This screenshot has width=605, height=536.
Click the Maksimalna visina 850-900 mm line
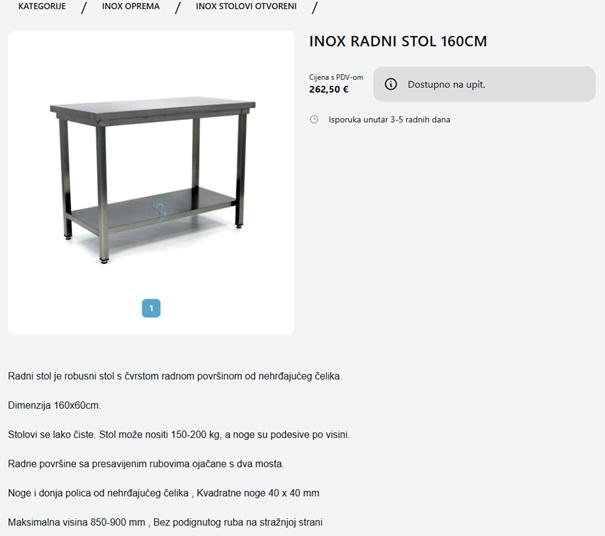click(x=165, y=522)
